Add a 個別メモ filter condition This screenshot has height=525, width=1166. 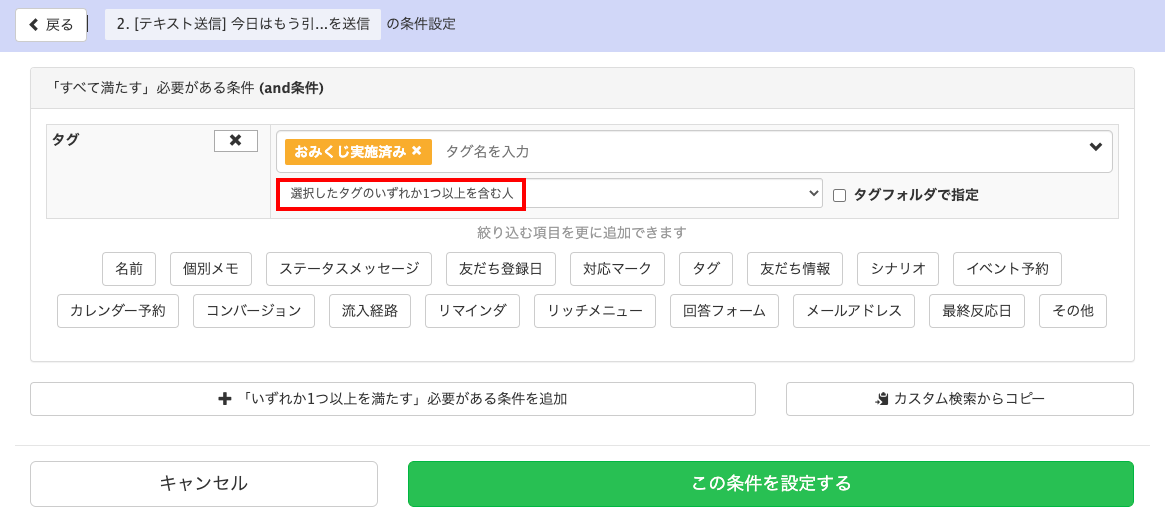pyautogui.click(x=211, y=269)
